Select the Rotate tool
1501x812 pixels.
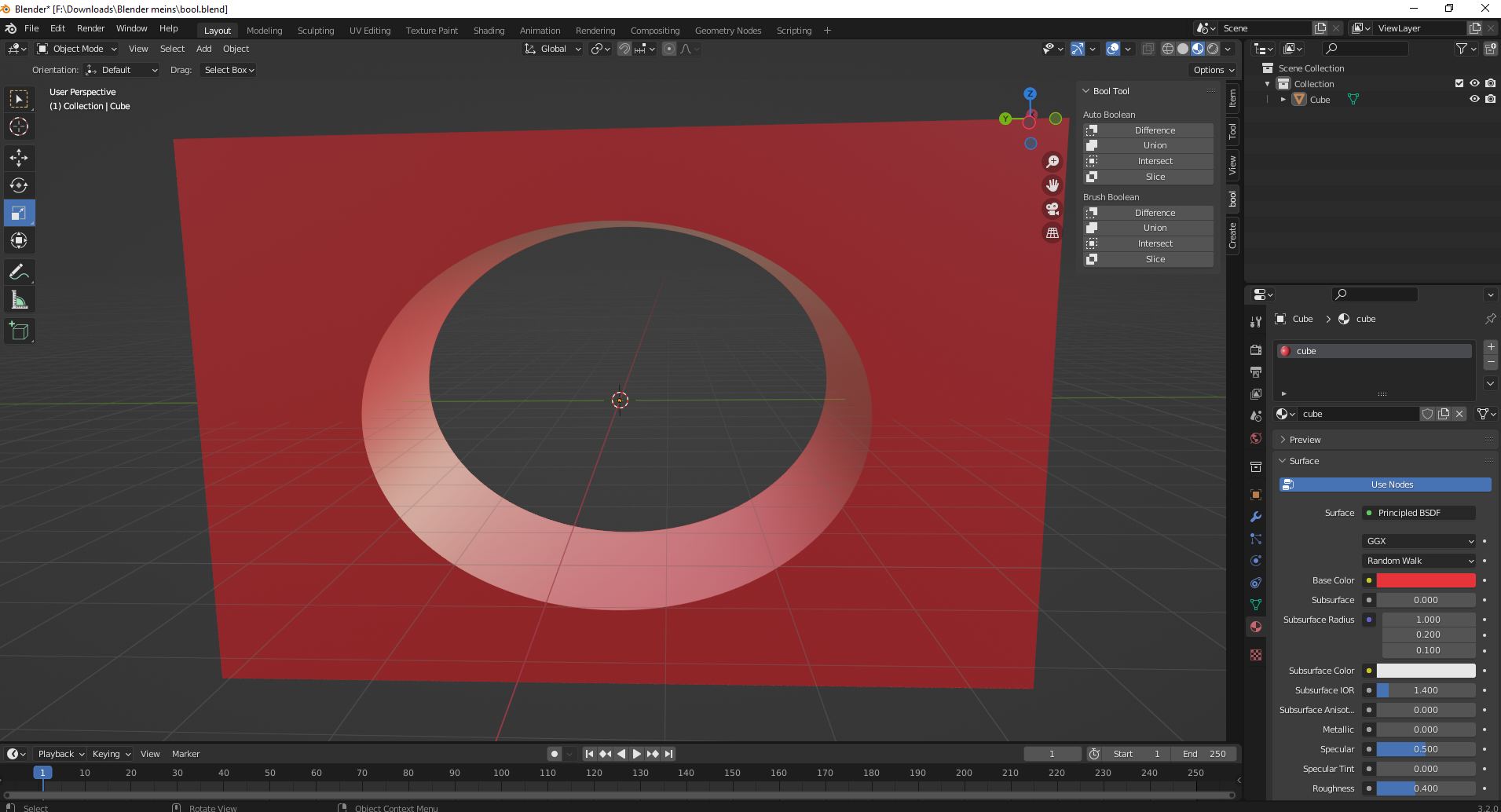point(19,185)
